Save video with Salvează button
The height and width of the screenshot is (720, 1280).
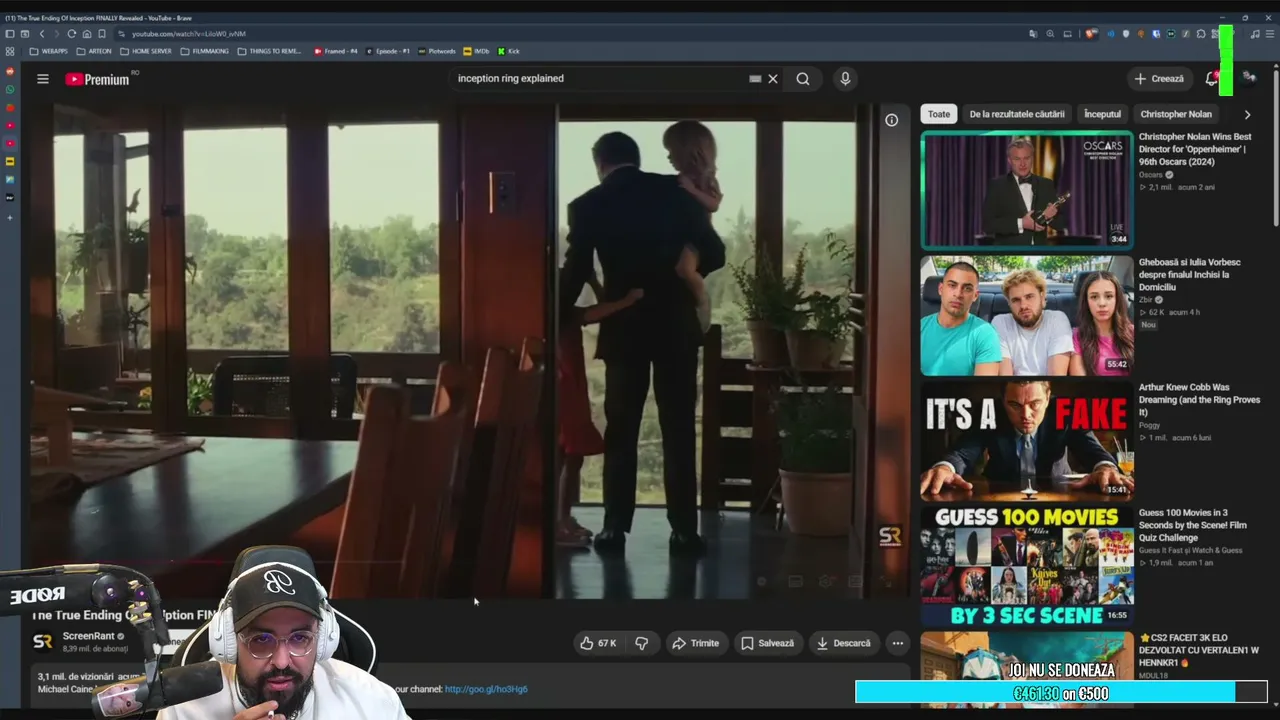tap(767, 643)
